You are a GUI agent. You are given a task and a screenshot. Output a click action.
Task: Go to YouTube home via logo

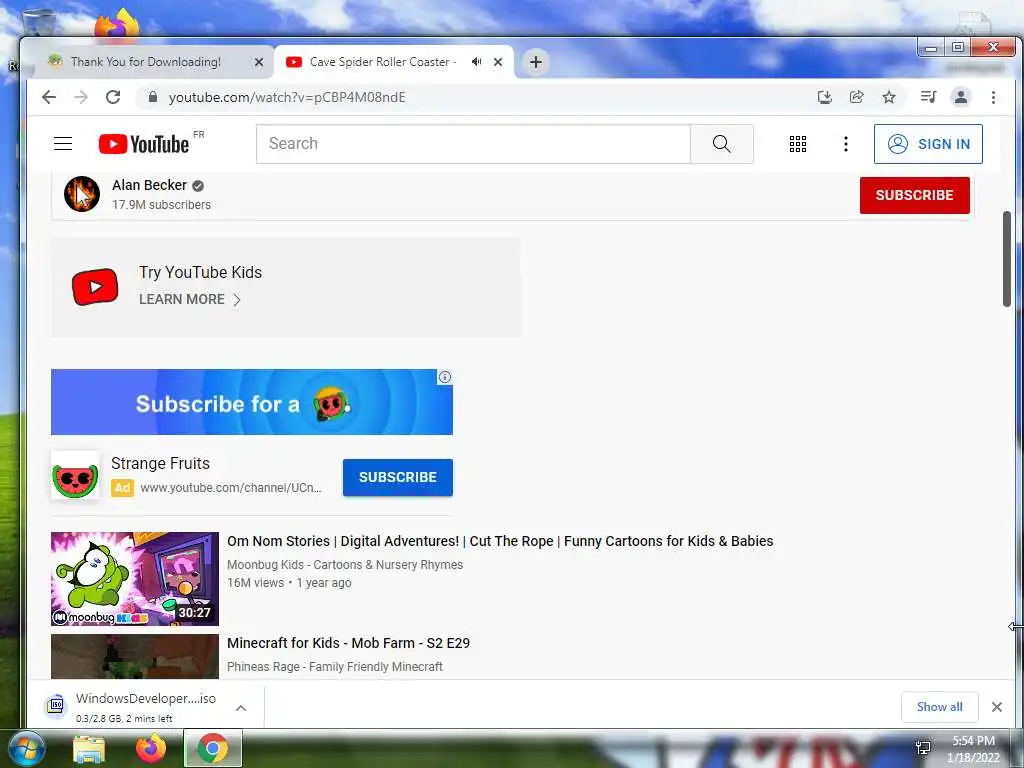pyautogui.click(x=144, y=144)
